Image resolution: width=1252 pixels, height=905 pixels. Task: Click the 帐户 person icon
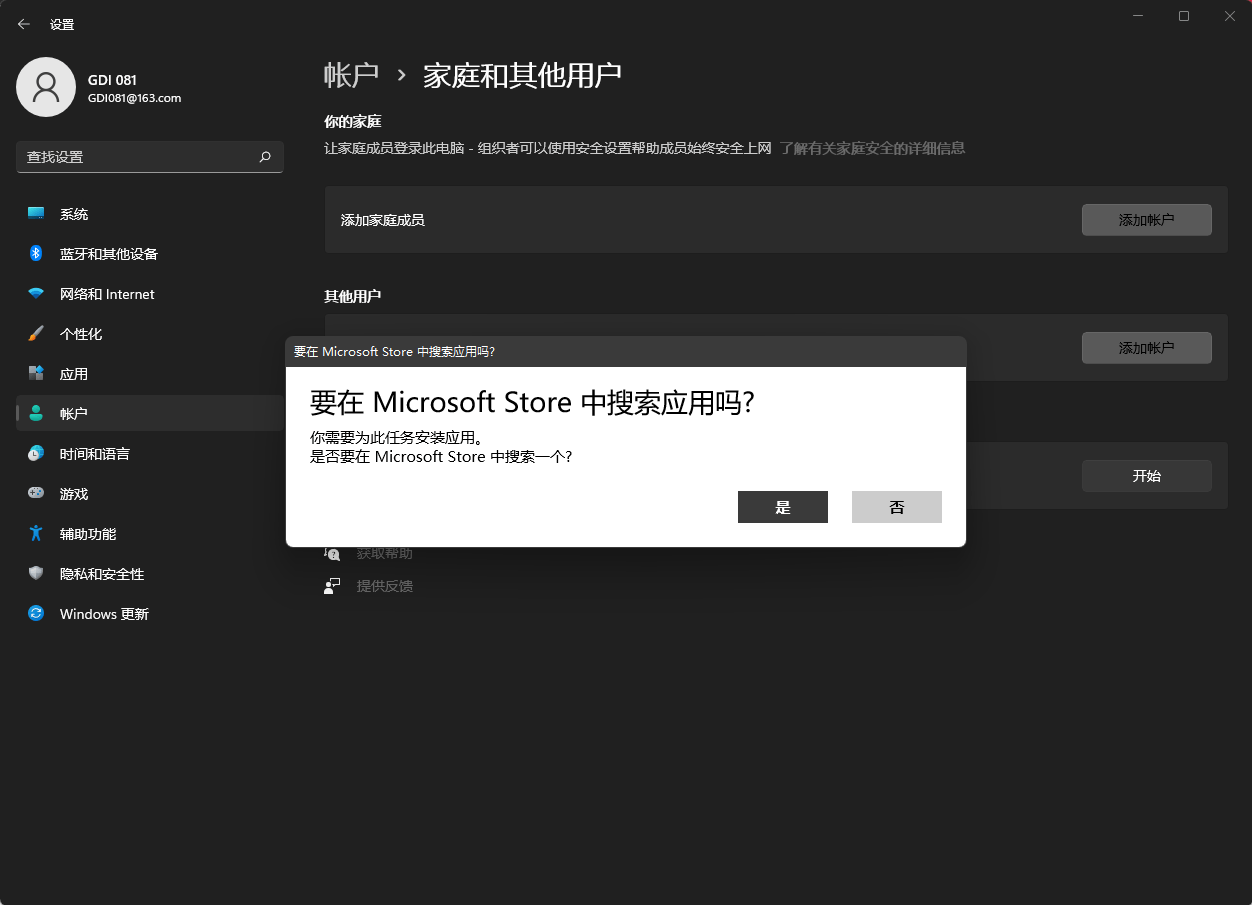pyautogui.click(x=36, y=414)
